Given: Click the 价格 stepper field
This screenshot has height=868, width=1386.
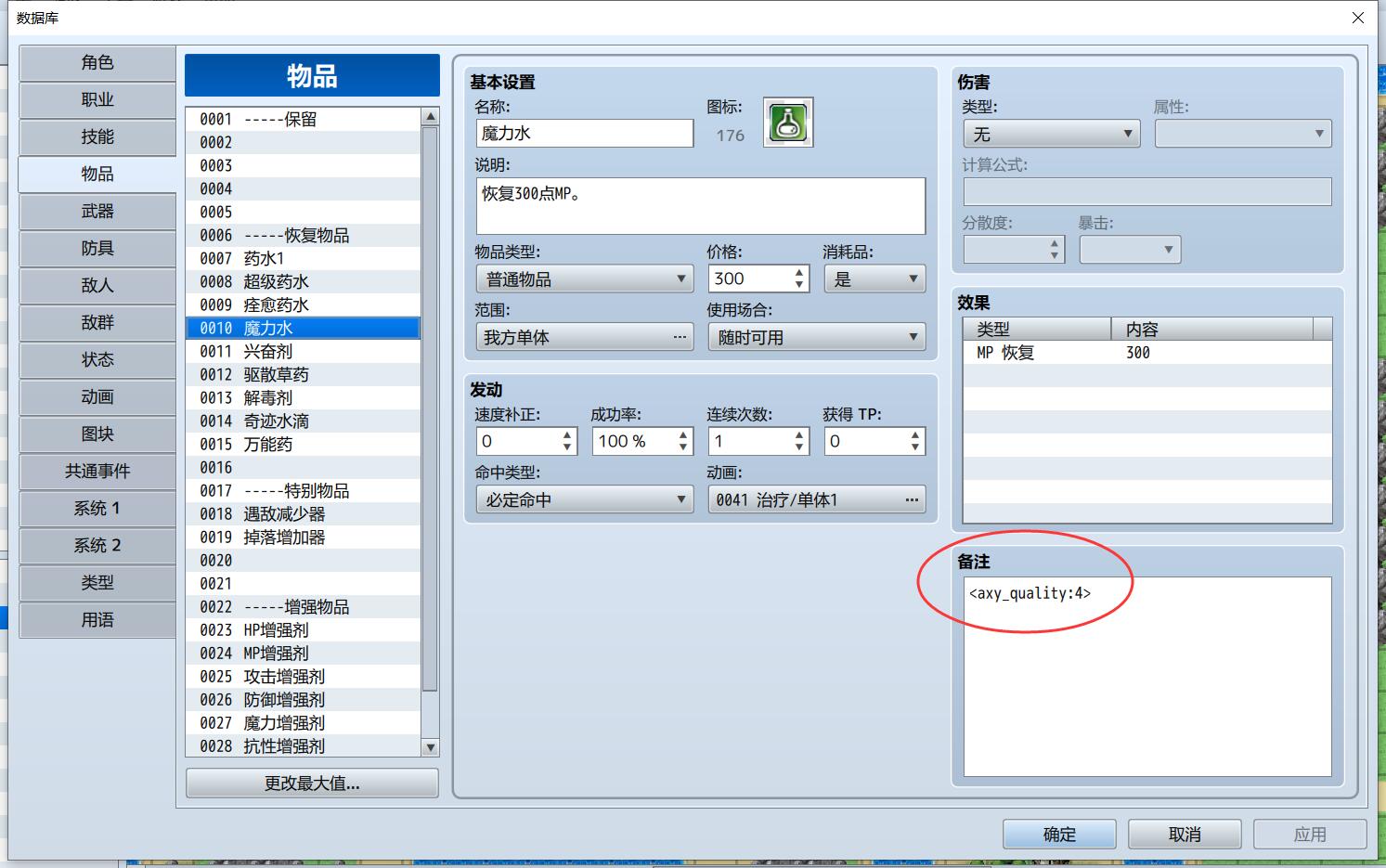Looking at the screenshot, I should (x=758, y=279).
